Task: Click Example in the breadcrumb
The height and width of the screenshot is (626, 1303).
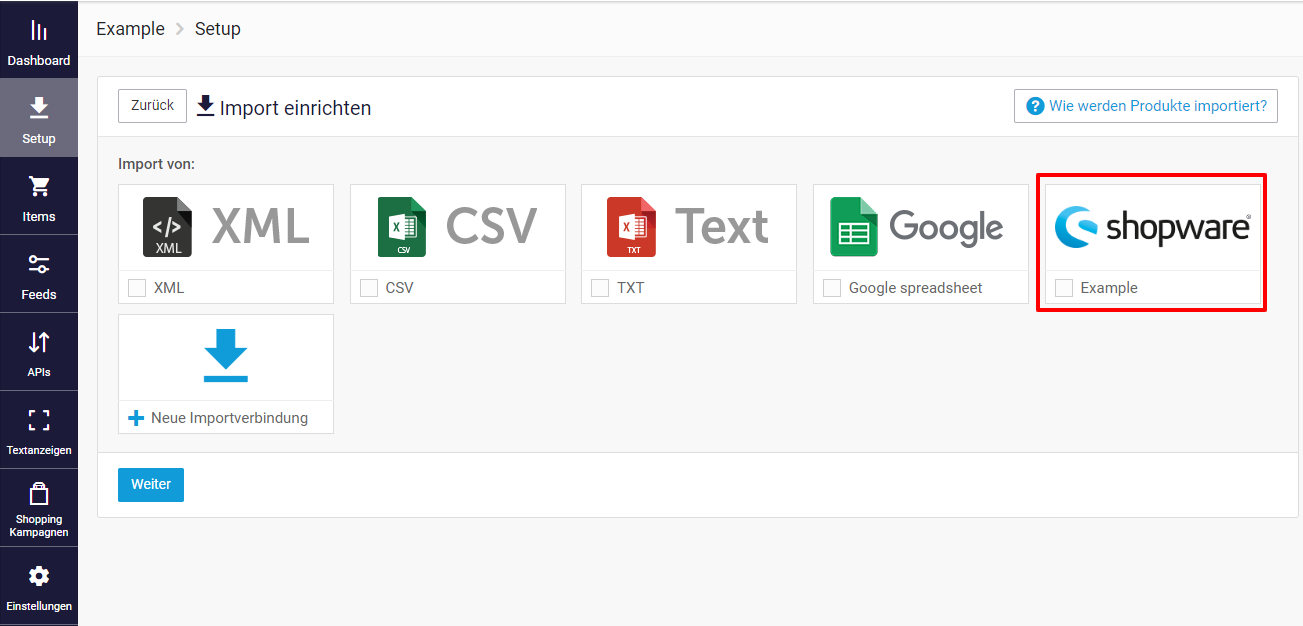Action: click(x=130, y=29)
